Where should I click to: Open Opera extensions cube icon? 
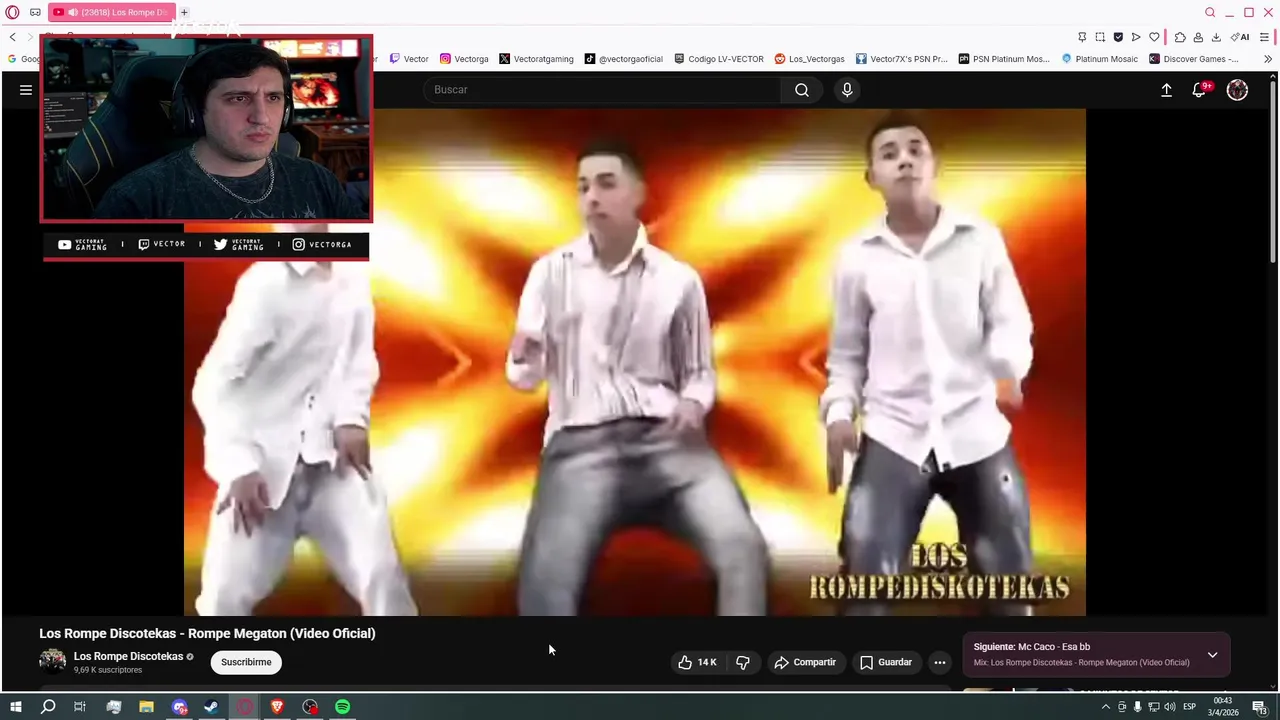tap(1180, 37)
